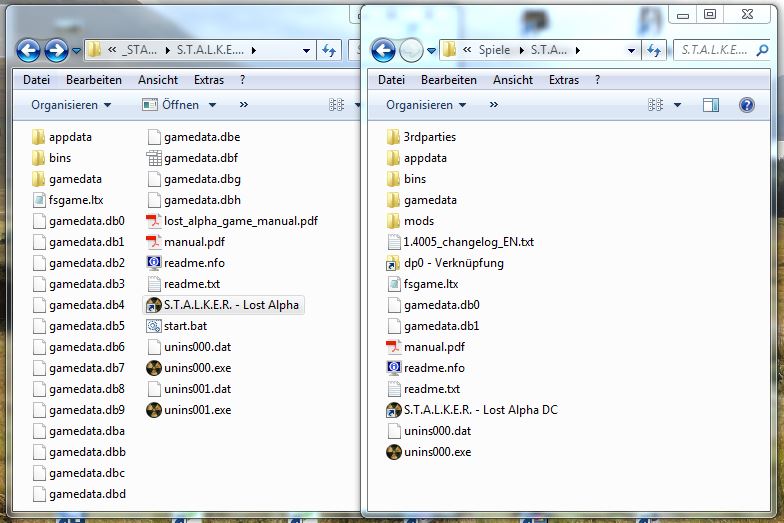Open the Datei menu in the right window
The height and width of the screenshot is (523, 784).
coord(391,80)
